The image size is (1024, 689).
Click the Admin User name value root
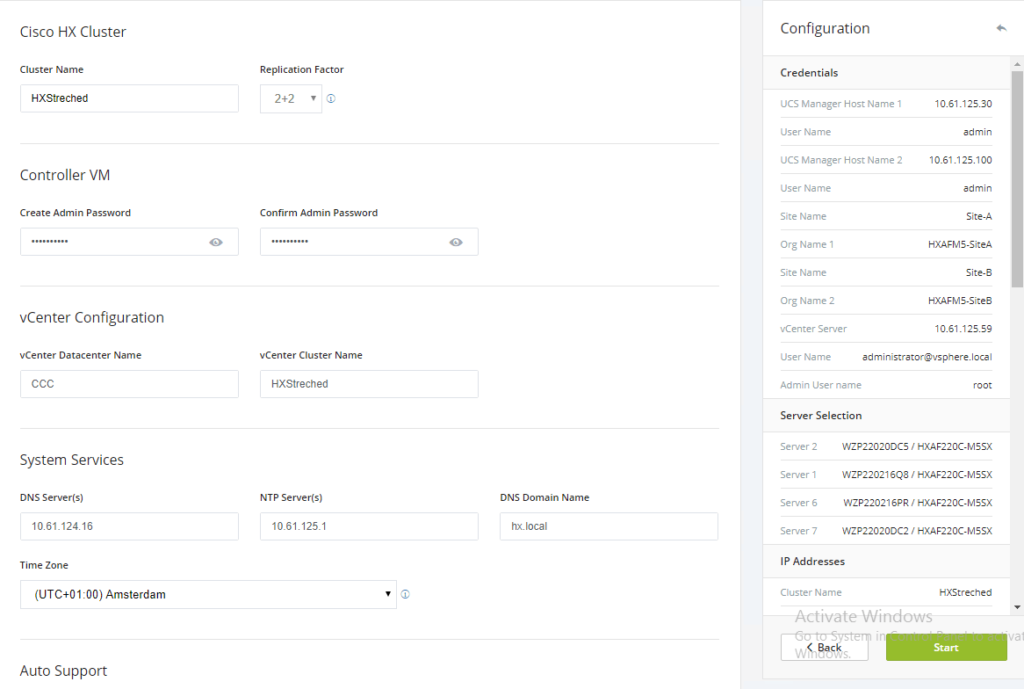point(982,385)
